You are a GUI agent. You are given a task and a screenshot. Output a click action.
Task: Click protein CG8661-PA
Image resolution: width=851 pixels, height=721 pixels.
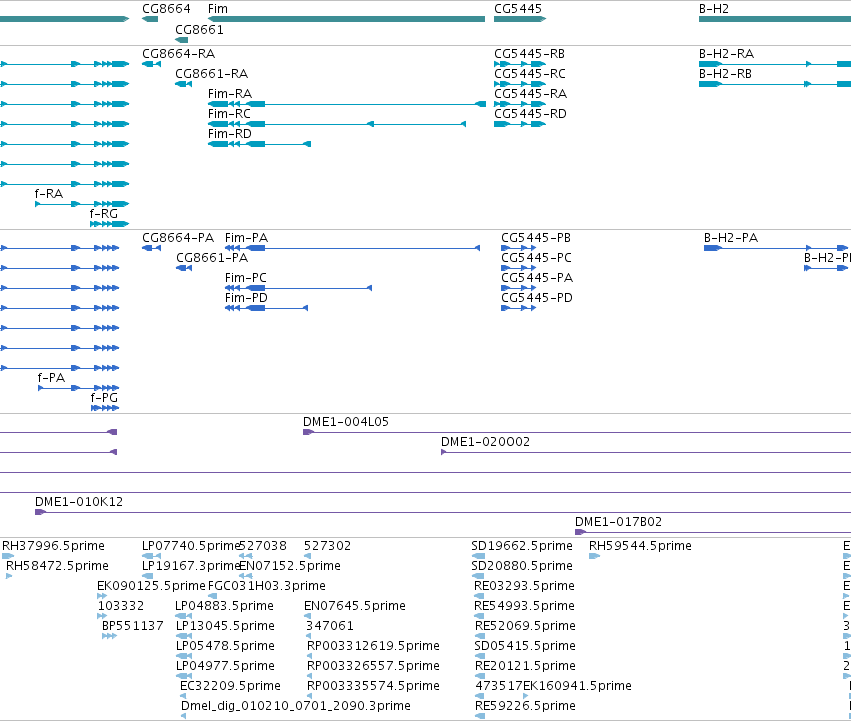point(212,258)
